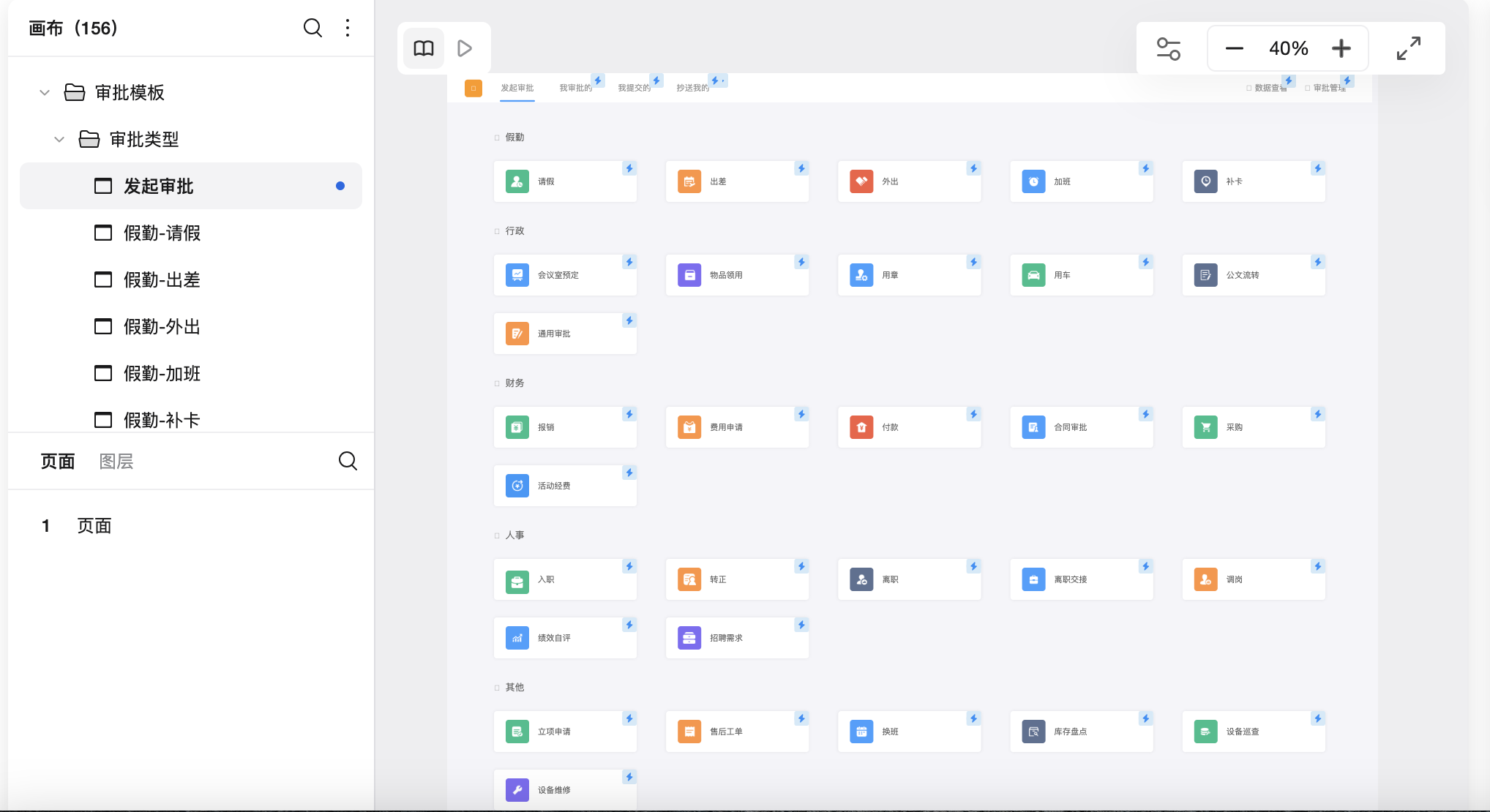Enter fullscreen with the expand arrows icon
1490x812 pixels.
pyautogui.click(x=1409, y=49)
